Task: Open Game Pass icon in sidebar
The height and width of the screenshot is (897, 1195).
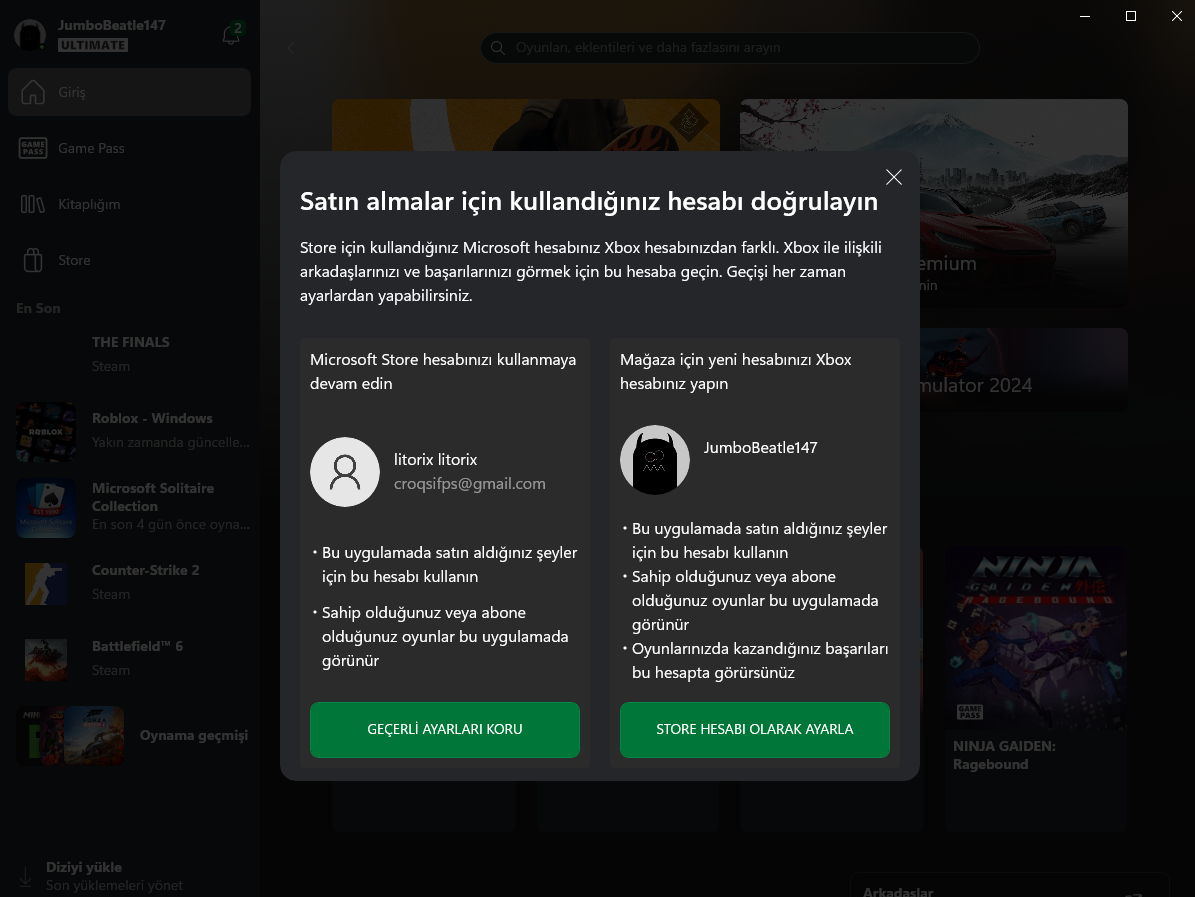Action: (33, 148)
